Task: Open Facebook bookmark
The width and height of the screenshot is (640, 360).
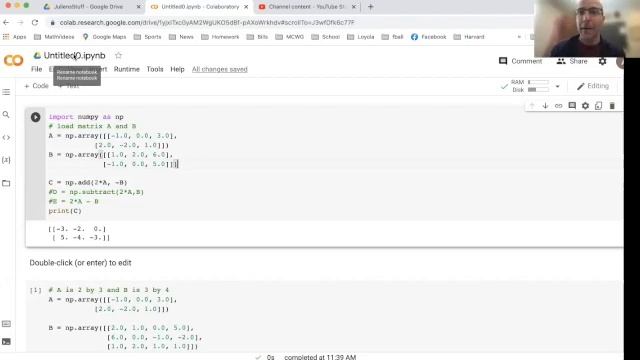Action: click(429, 37)
